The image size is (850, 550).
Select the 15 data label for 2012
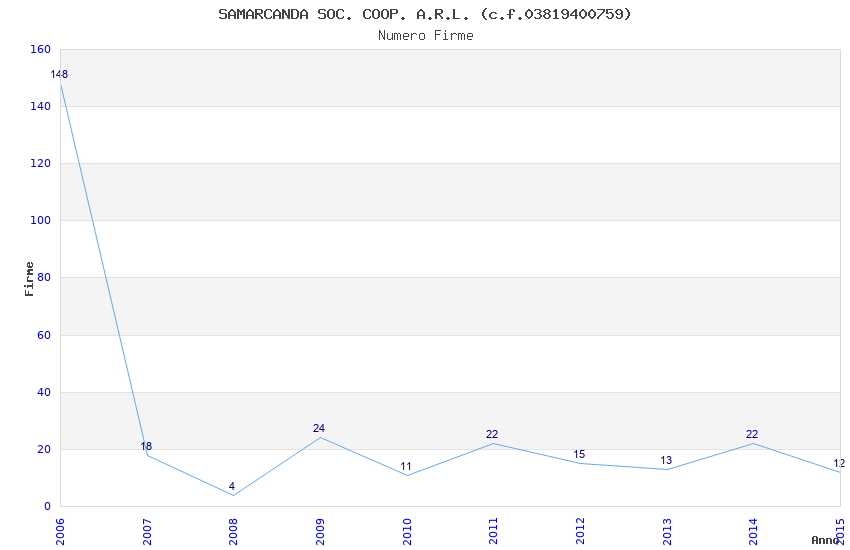click(x=579, y=454)
